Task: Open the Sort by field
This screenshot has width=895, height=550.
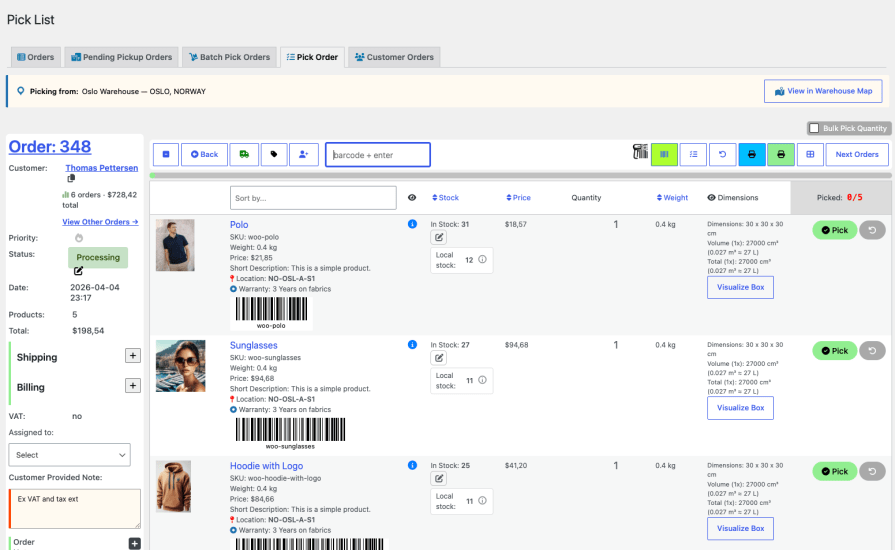Action: click(x=313, y=198)
